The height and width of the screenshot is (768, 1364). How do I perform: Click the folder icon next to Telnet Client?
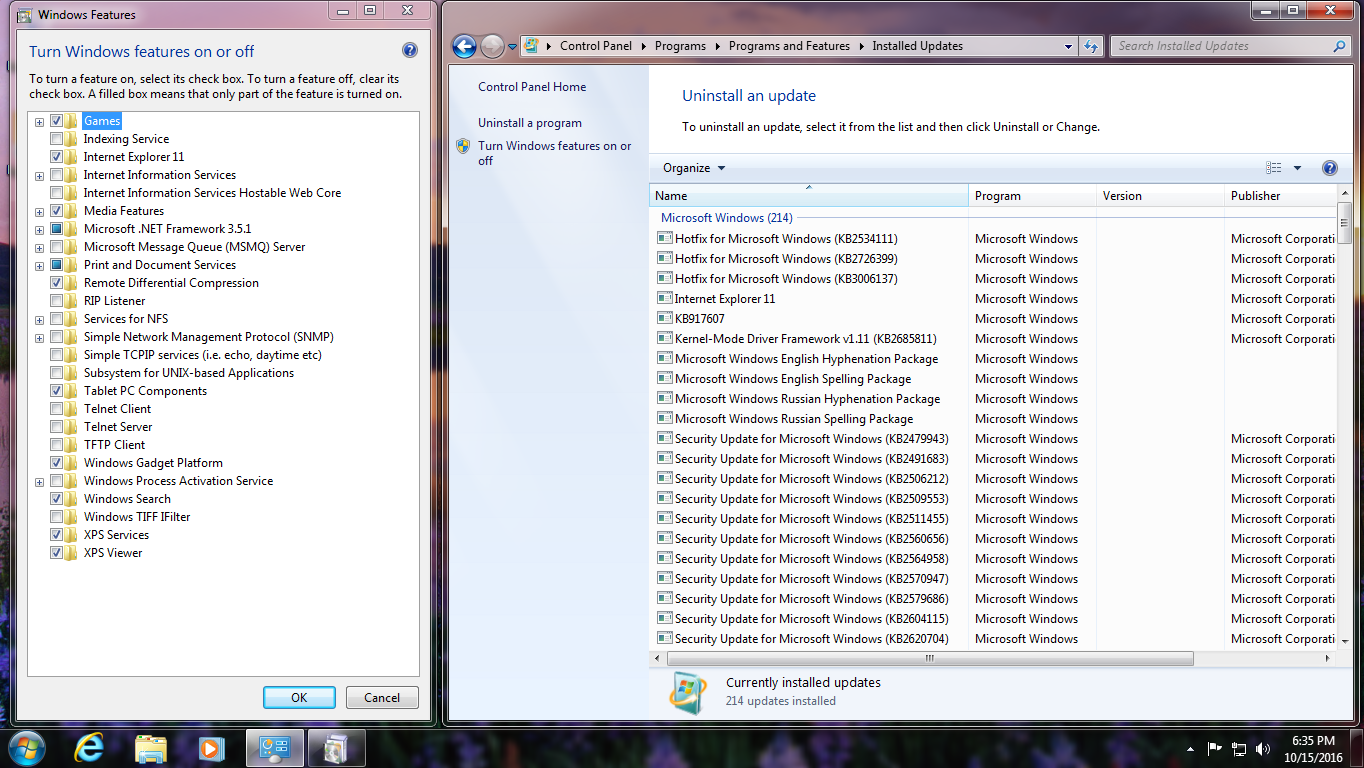pyautogui.click(x=72, y=409)
